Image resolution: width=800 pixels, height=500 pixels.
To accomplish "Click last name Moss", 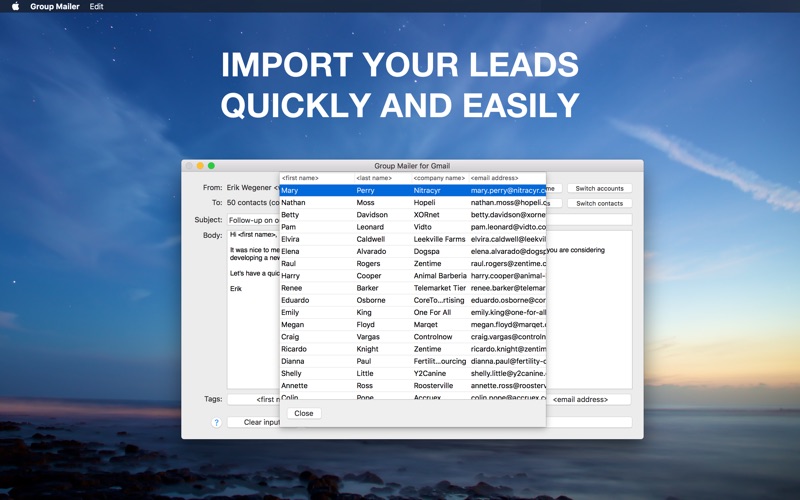I will tap(365, 203).
